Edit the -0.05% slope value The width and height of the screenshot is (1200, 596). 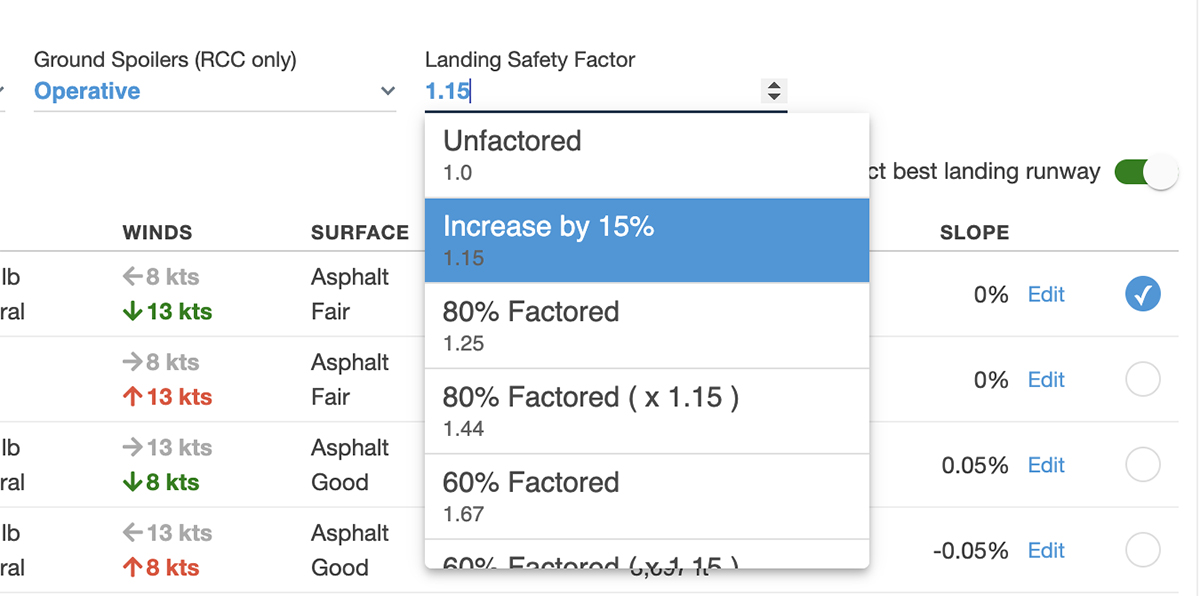pyautogui.click(x=1046, y=550)
